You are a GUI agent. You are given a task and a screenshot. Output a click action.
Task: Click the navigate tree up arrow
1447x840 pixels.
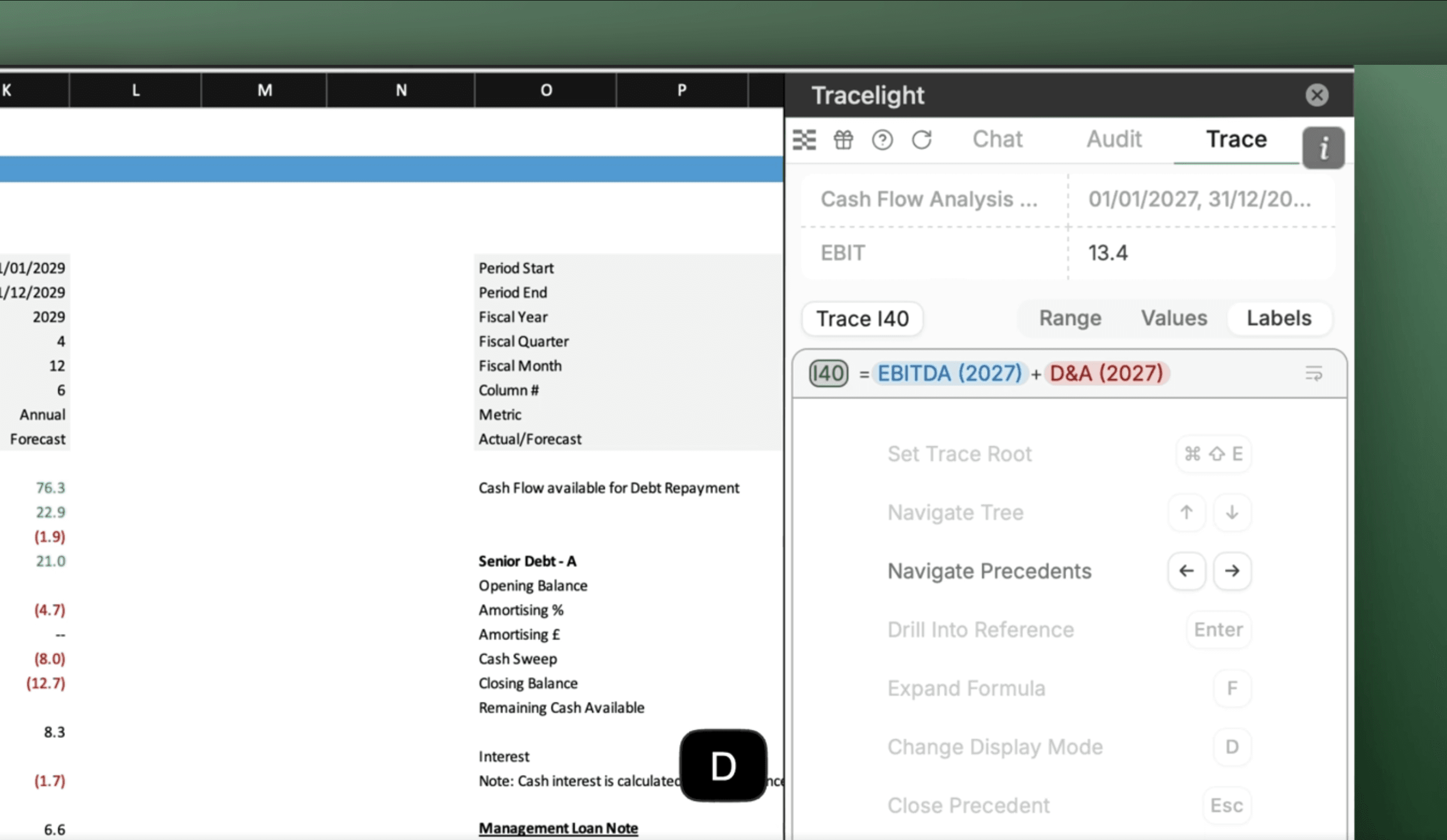click(x=1186, y=511)
